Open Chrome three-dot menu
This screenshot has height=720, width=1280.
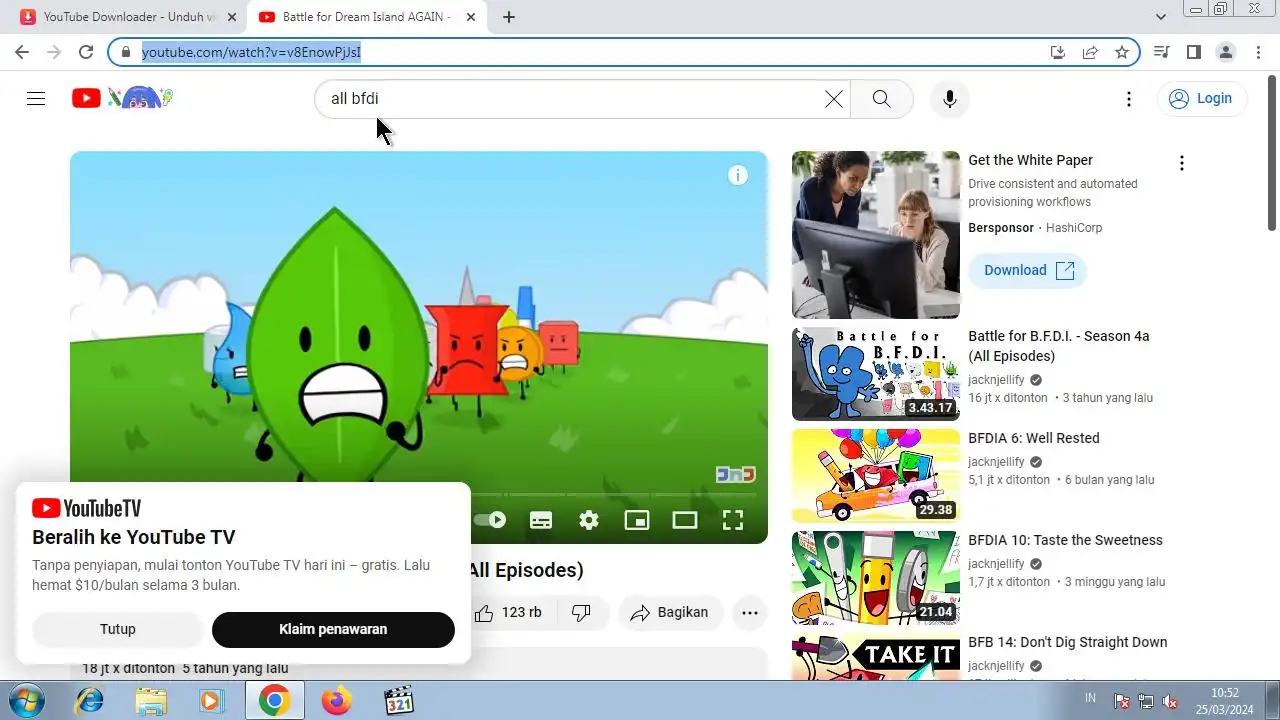point(1258,52)
